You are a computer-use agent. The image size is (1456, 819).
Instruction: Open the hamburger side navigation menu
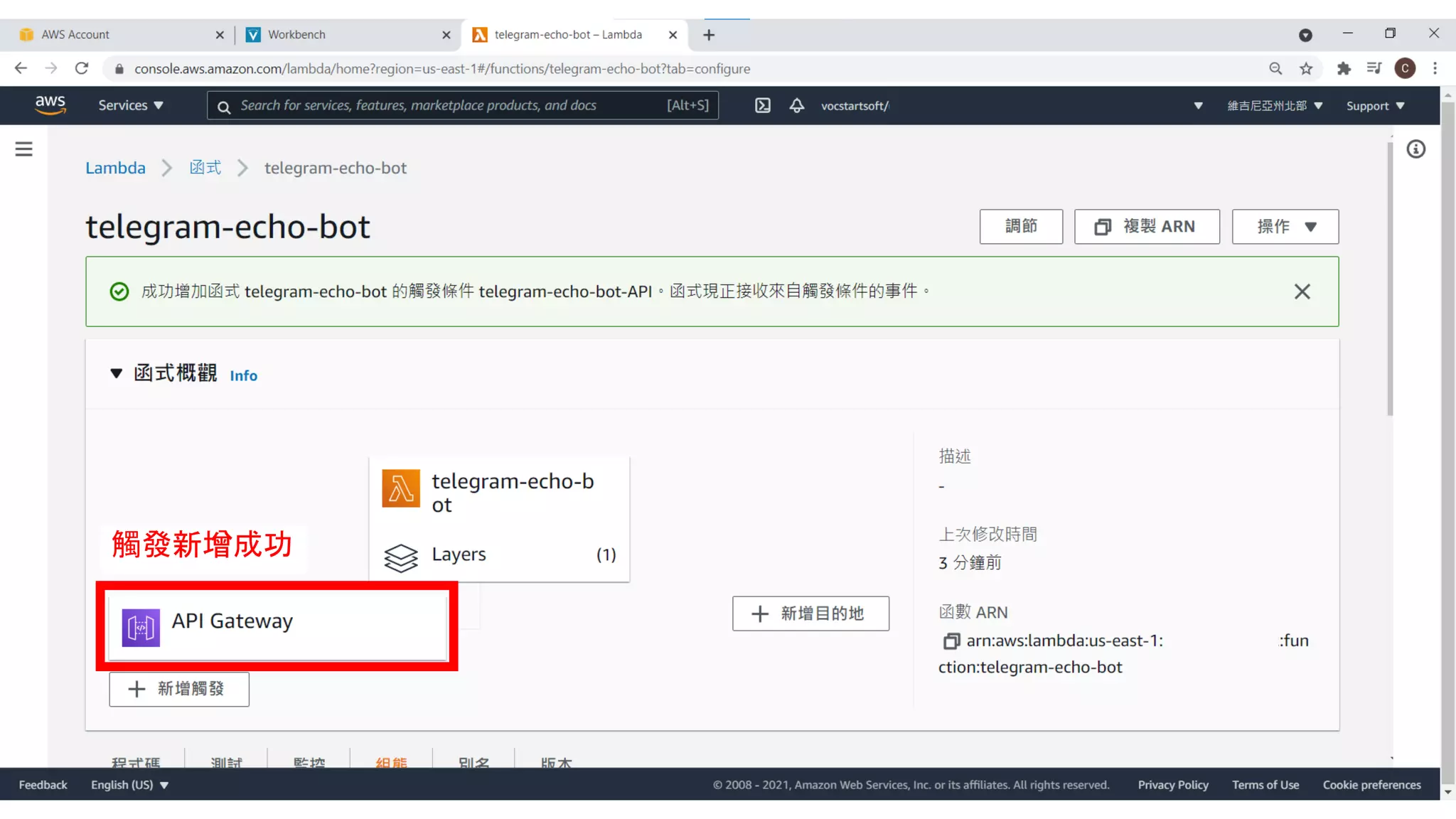[x=23, y=149]
